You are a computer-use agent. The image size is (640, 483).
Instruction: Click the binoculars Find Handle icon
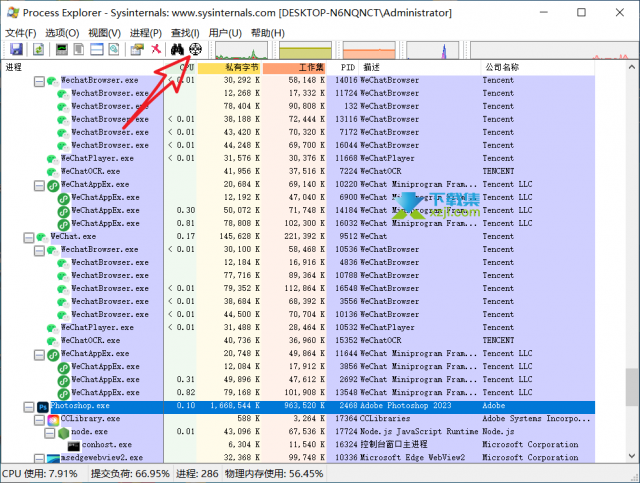(x=178, y=49)
